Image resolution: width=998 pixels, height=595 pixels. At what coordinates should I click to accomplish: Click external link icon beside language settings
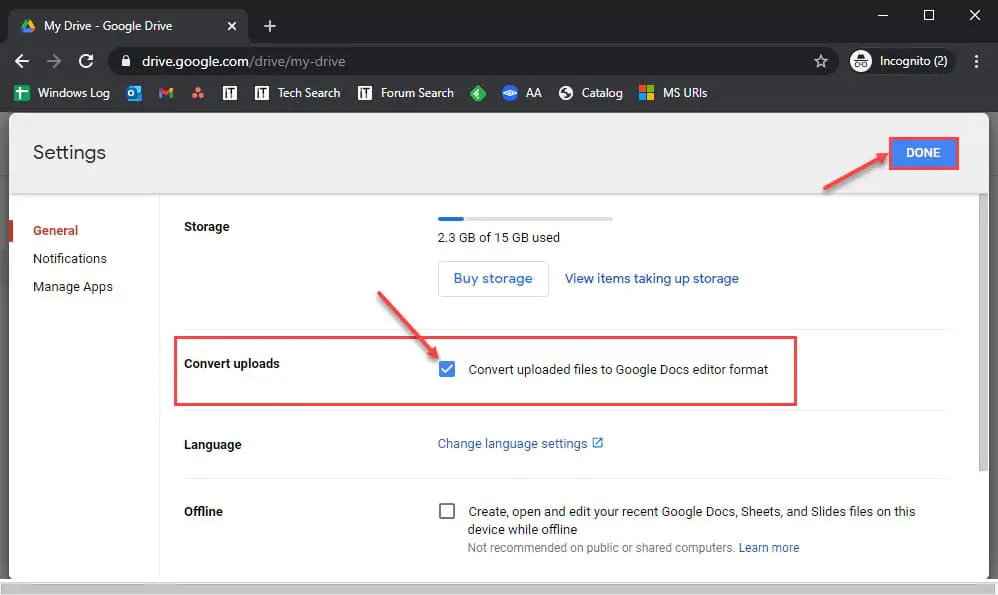point(597,443)
